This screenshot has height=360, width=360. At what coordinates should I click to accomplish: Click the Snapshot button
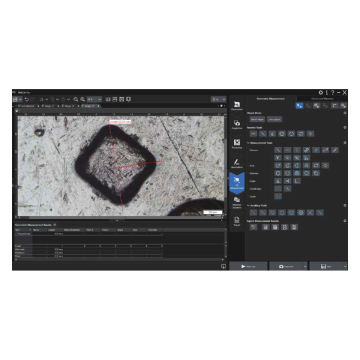(x=286, y=266)
